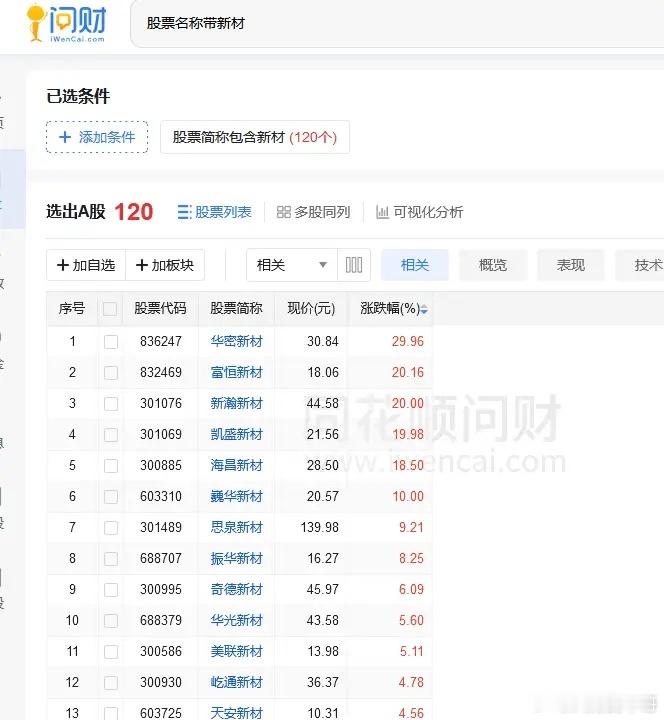Switch to 多股同列 view
Viewport: 664px width, 720px height.
click(x=313, y=212)
